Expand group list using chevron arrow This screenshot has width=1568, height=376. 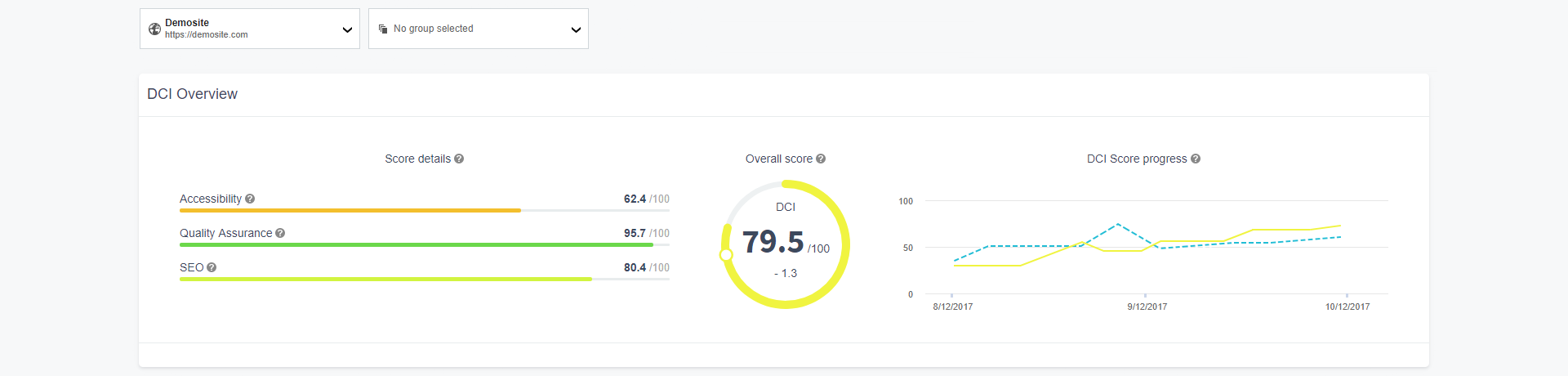(576, 29)
